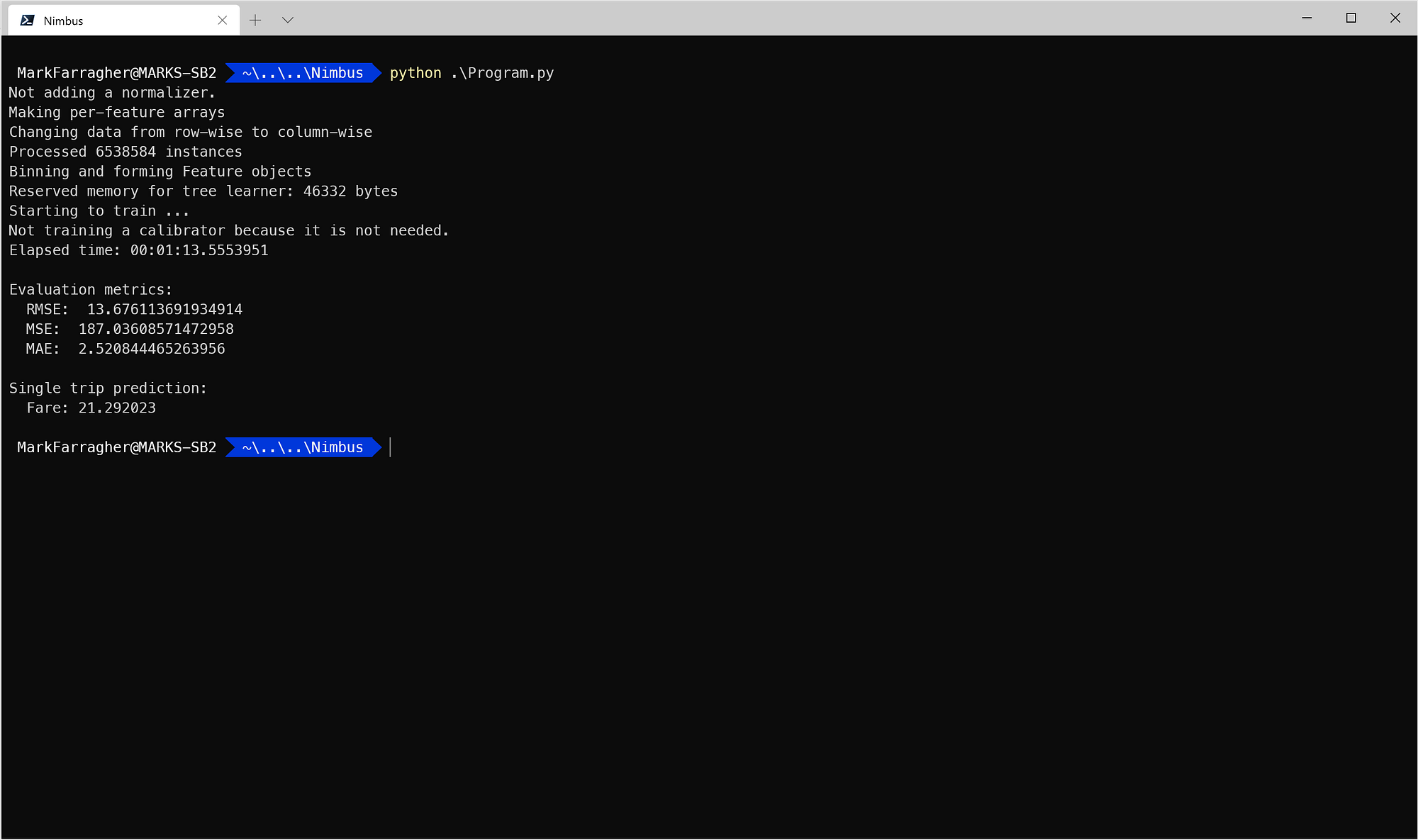Click the blue path segment in bottom prompt
1418x840 pixels.
303,447
